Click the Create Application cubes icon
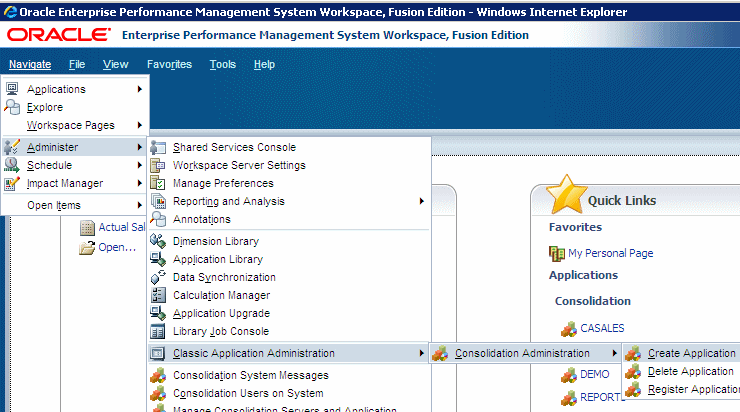Image resolution: width=740 pixels, height=412 pixels. 633,353
